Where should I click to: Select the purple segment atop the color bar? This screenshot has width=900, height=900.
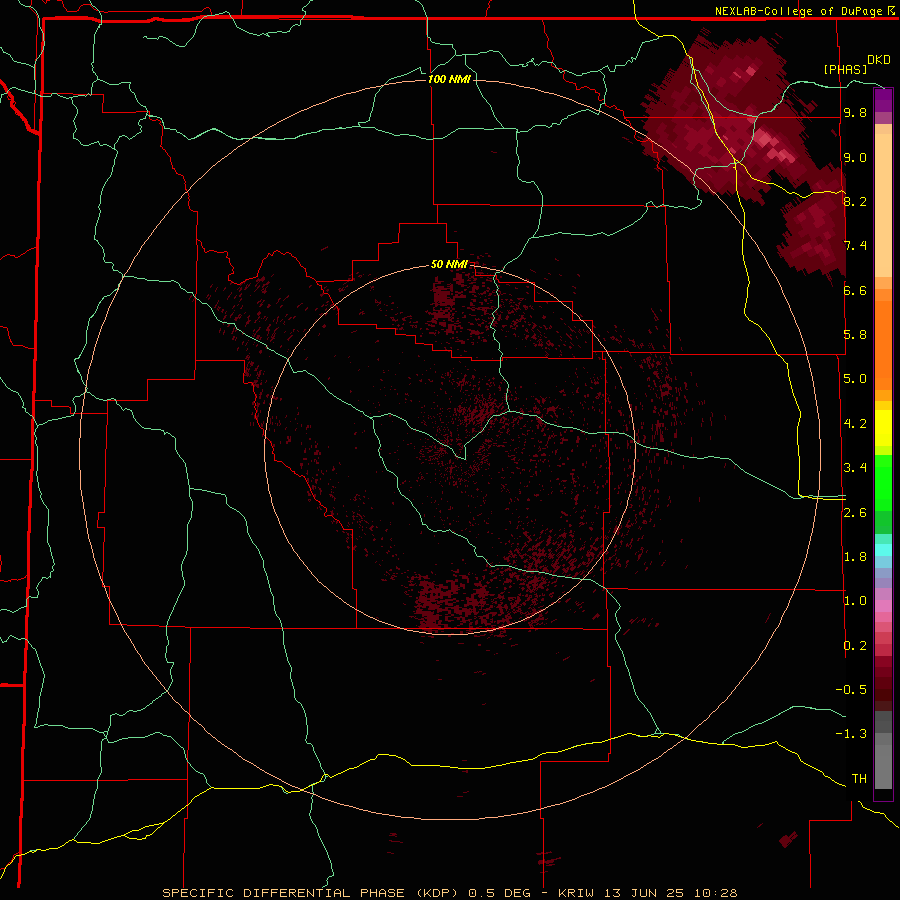[x=883, y=100]
